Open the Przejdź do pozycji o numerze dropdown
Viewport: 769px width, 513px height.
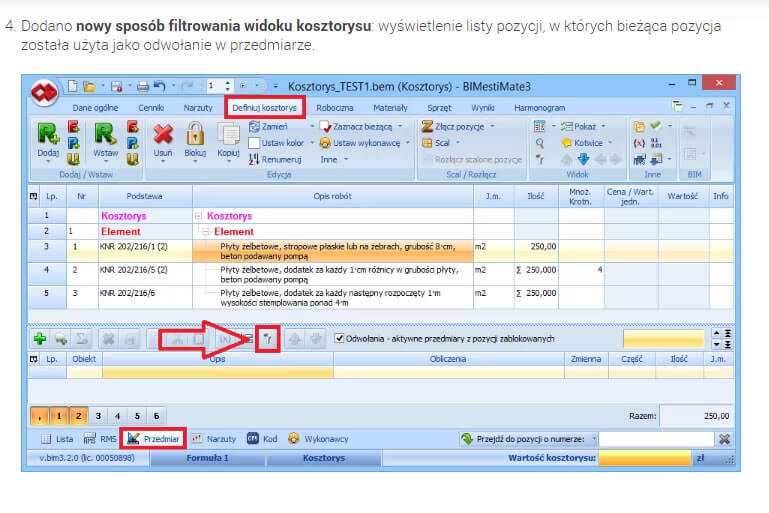coord(594,439)
